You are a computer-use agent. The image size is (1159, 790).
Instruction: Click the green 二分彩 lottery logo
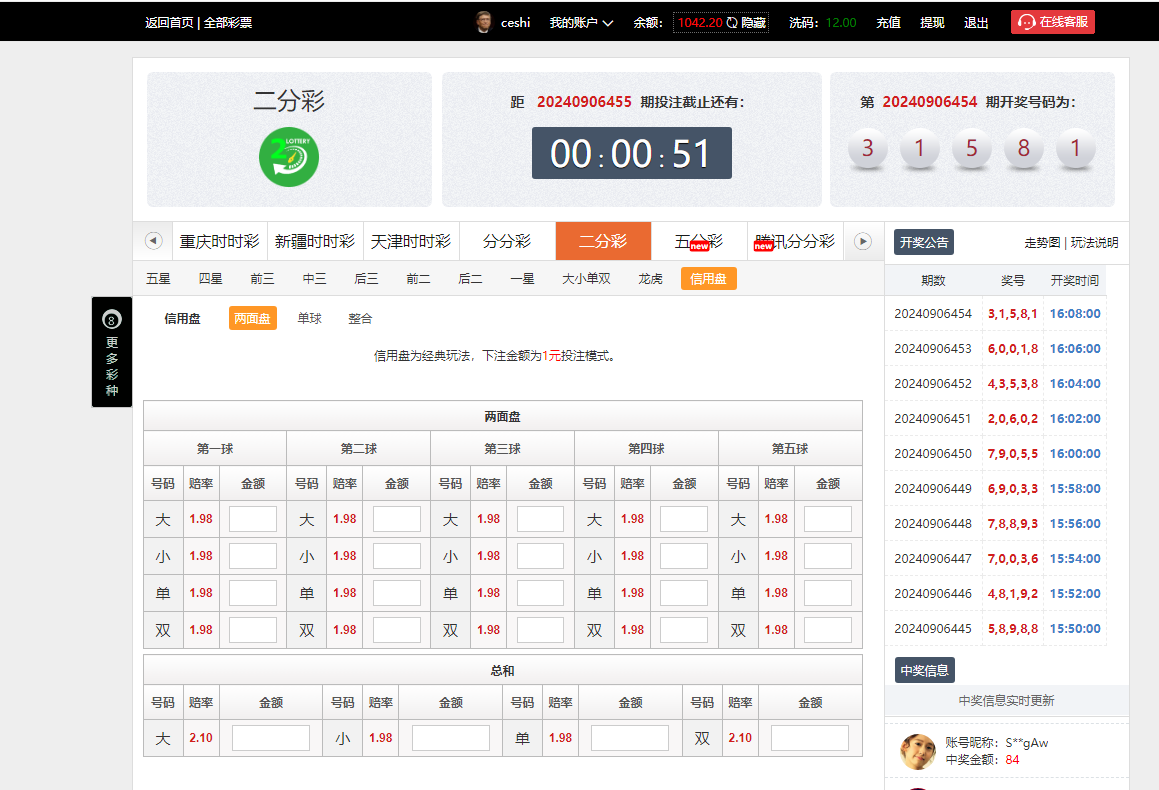tap(289, 157)
